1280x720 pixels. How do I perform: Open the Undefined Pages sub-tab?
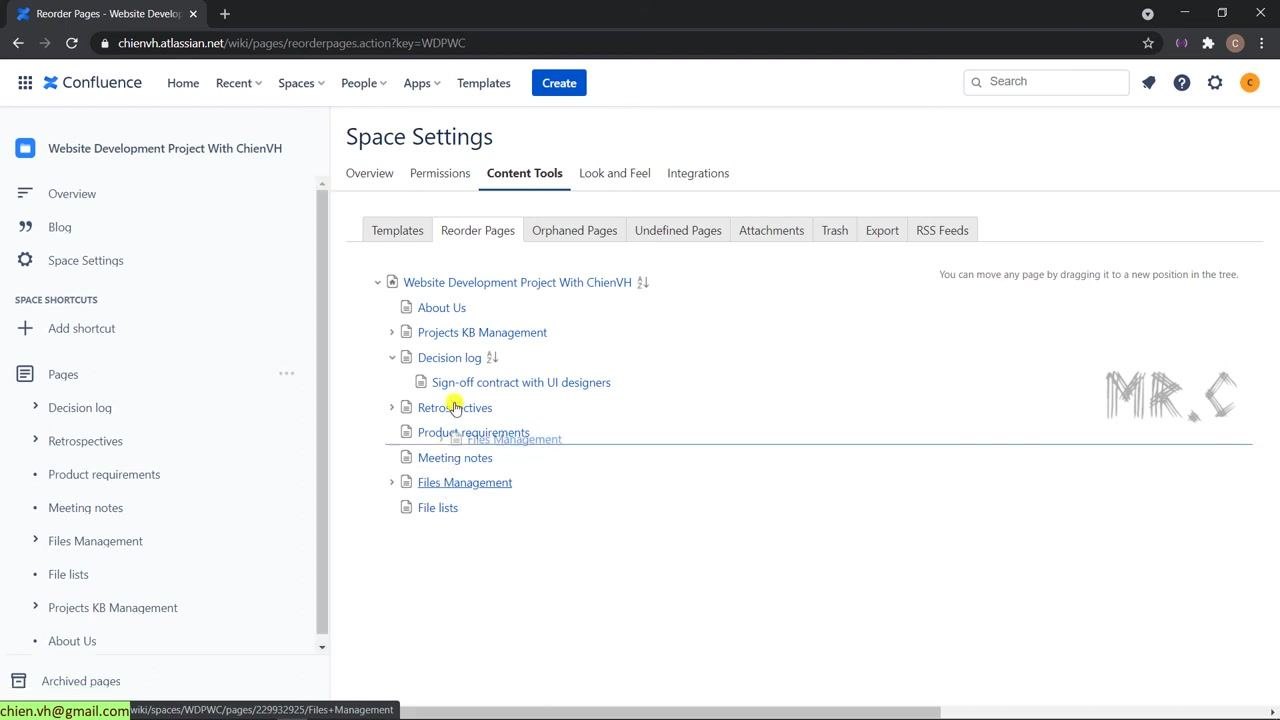click(678, 230)
